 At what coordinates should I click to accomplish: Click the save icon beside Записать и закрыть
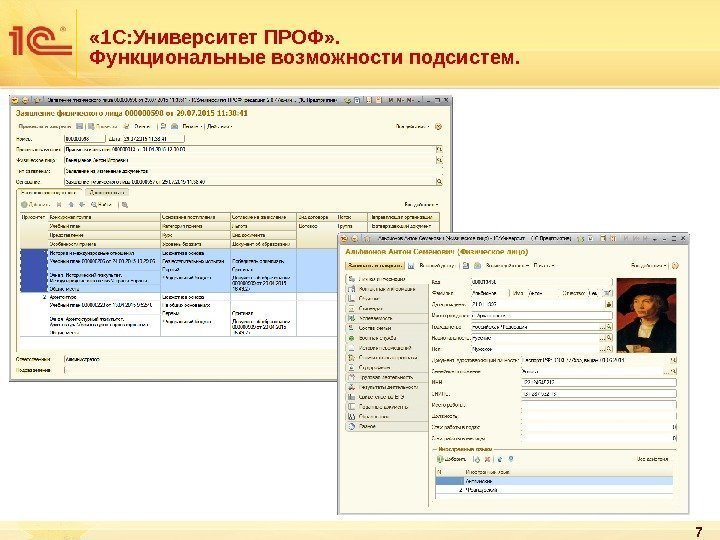(411, 265)
